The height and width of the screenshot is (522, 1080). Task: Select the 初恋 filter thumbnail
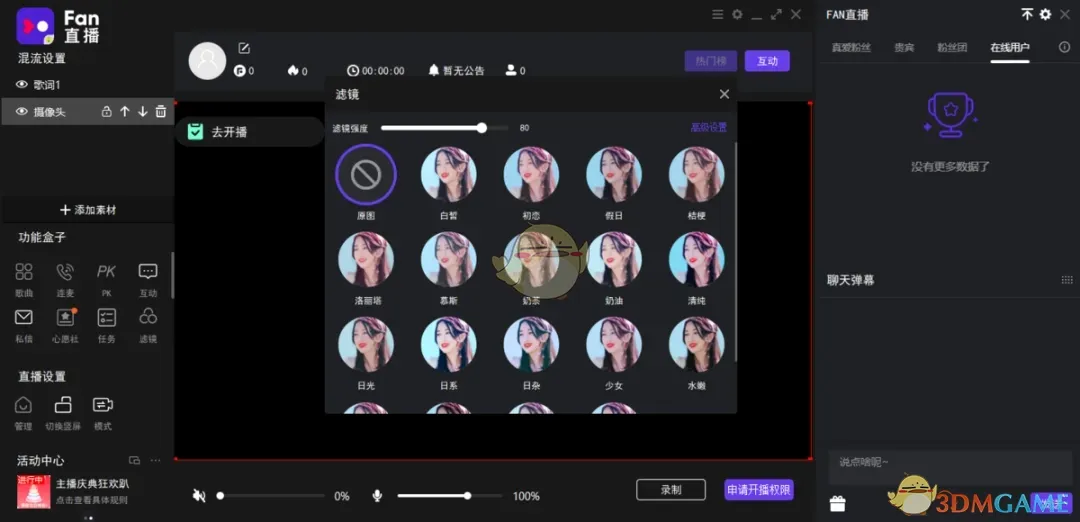531,174
